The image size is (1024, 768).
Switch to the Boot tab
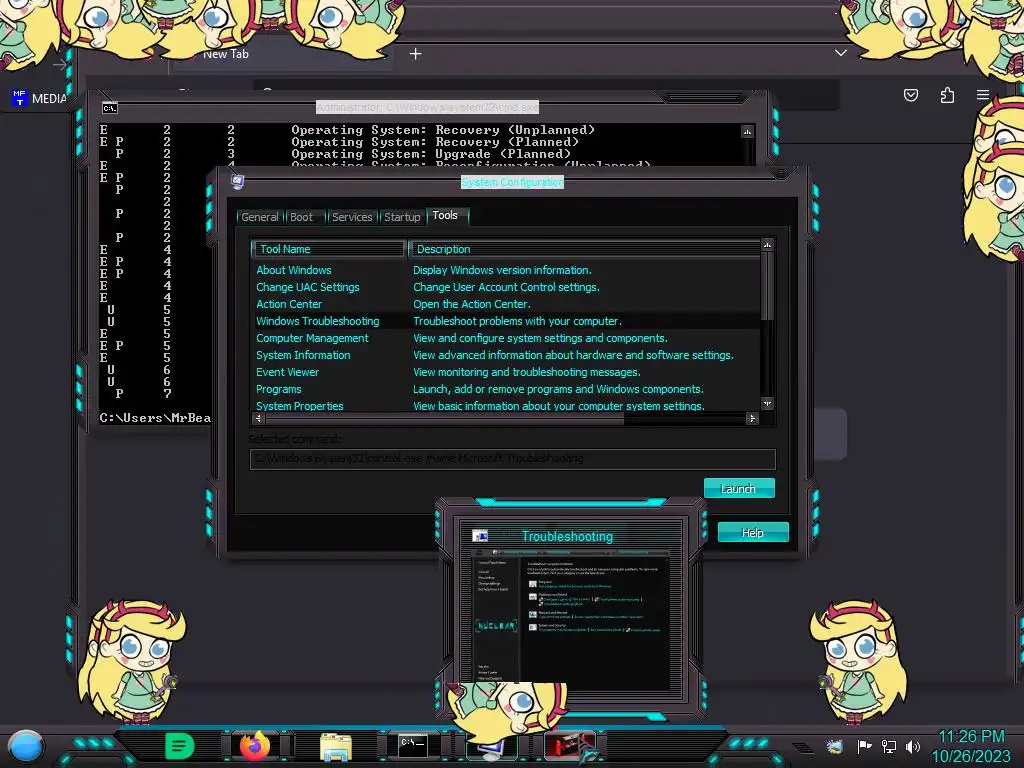tap(301, 217)
